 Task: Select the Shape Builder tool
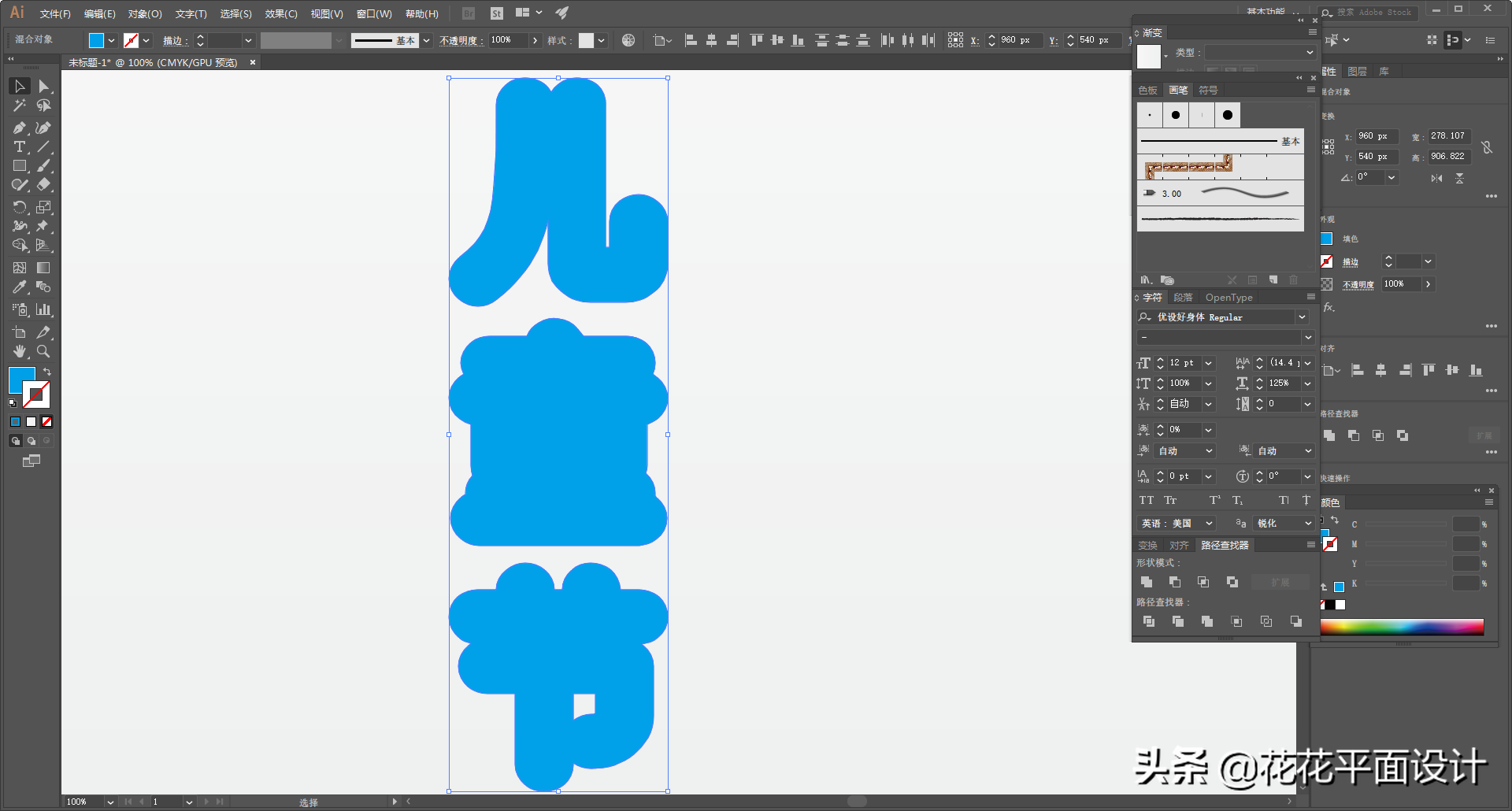(x=20, y=246)
